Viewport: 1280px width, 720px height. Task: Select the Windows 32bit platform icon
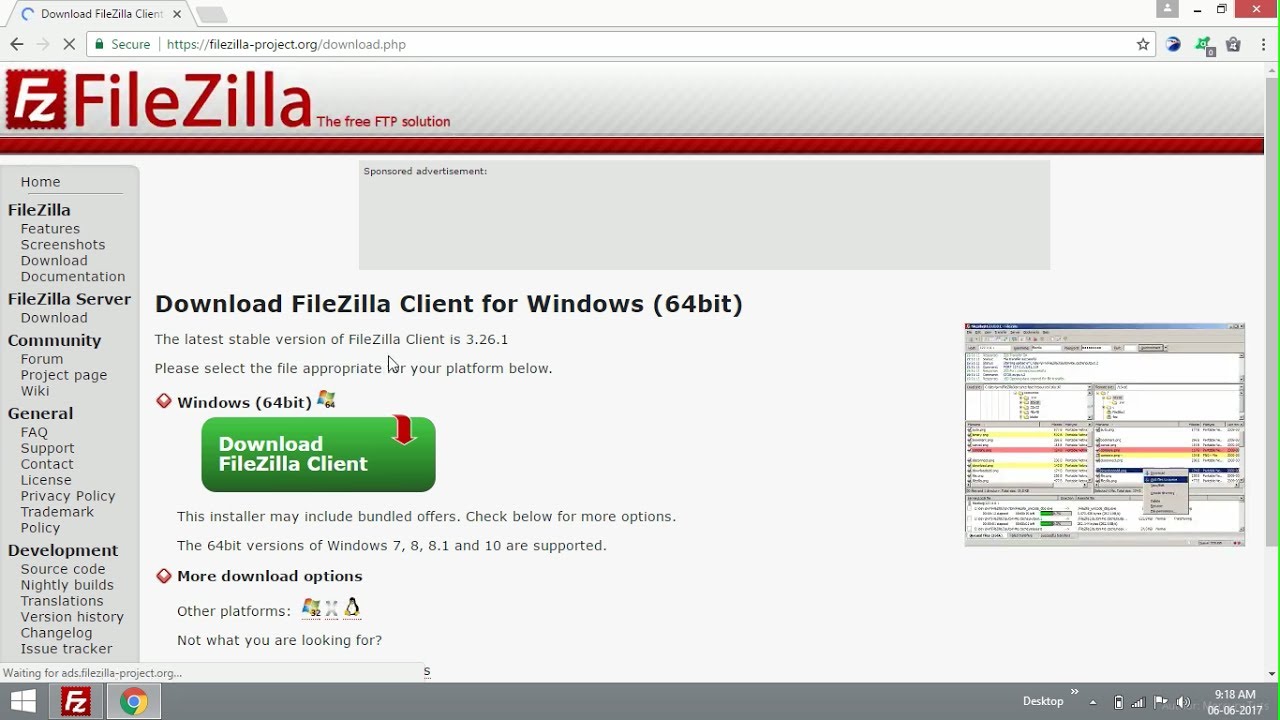tap(311, 608)
